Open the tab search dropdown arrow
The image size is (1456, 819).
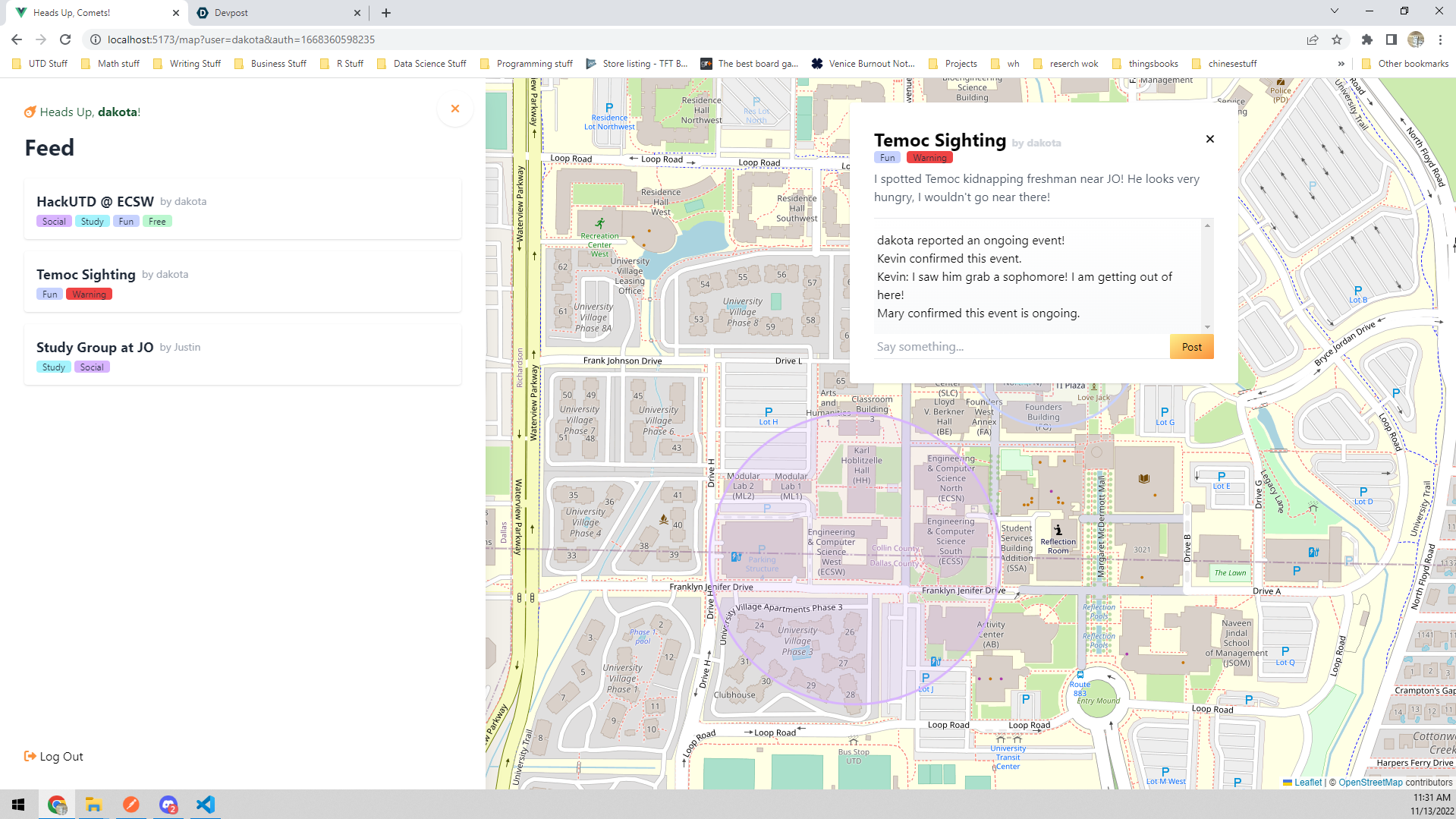click(1335, 11)
